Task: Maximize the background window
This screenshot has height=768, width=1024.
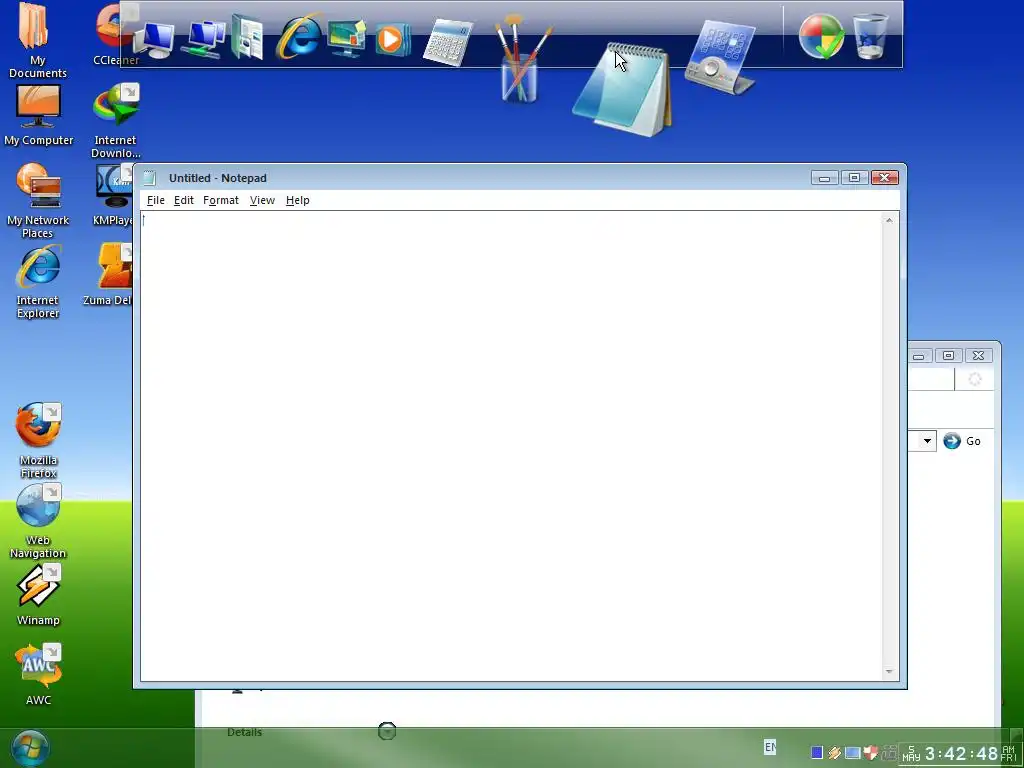Action: click(x=948, y=355)
